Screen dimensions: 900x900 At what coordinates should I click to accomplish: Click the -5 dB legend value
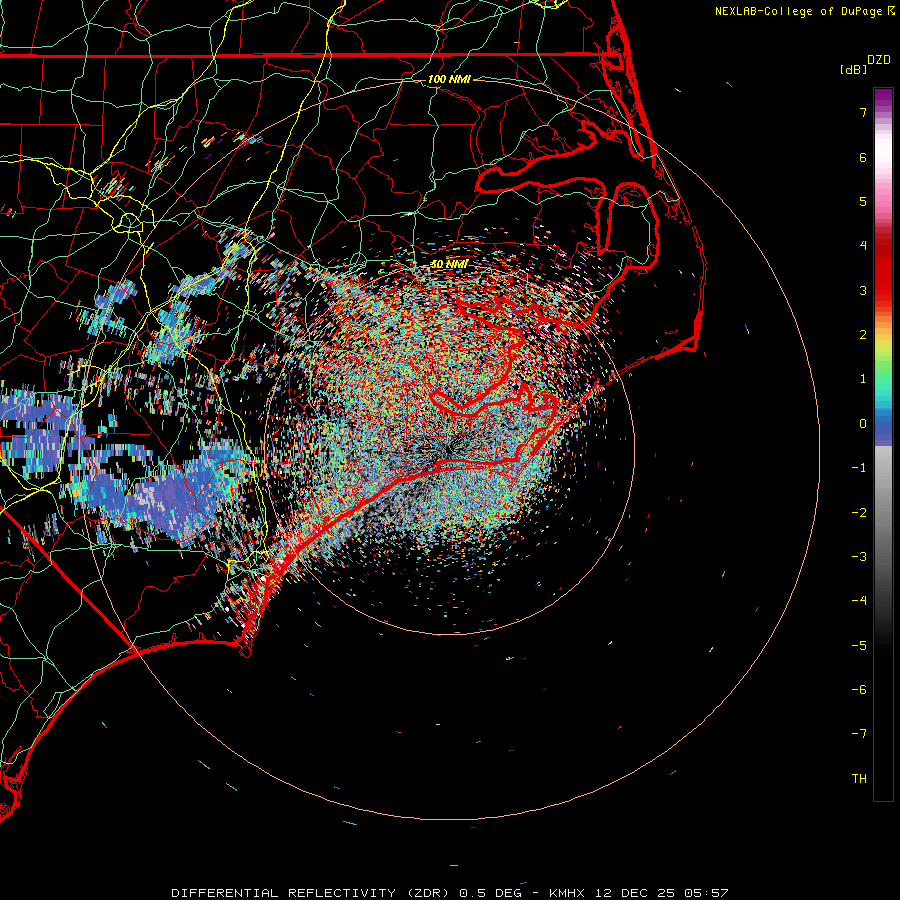click(x=859, y=646)
